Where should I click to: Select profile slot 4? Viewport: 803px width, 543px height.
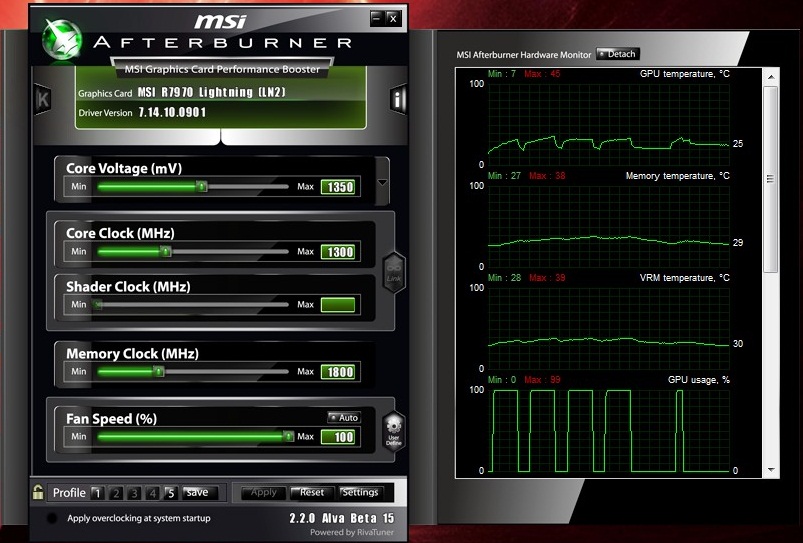153,493
